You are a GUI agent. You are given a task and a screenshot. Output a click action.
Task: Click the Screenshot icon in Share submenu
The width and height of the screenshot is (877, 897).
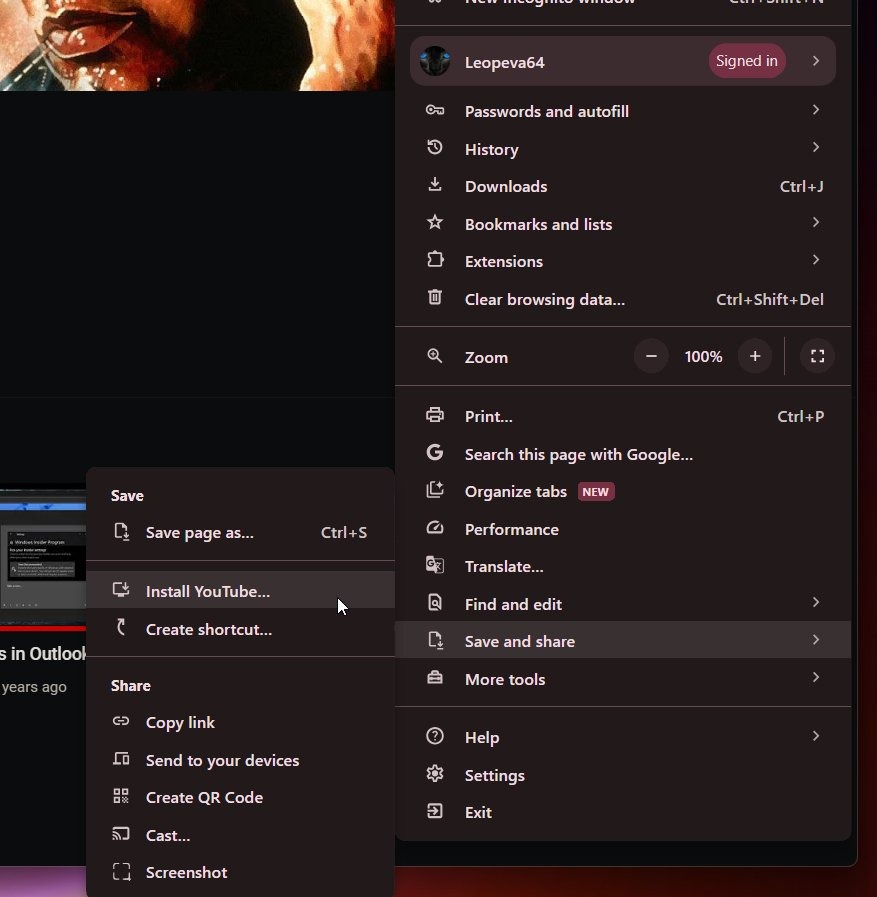[x=121, y=871]
